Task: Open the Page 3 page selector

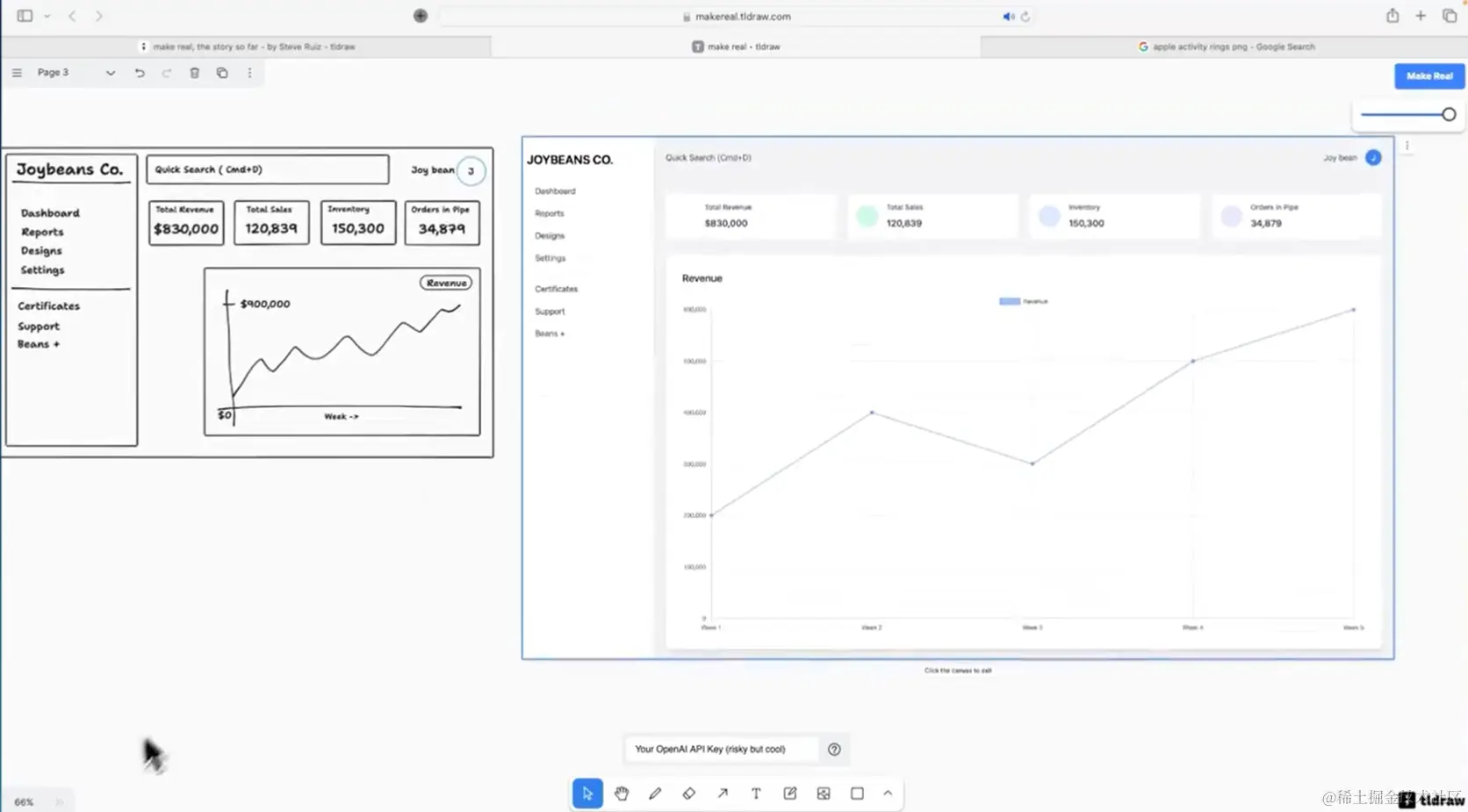Action: (76, 73)
